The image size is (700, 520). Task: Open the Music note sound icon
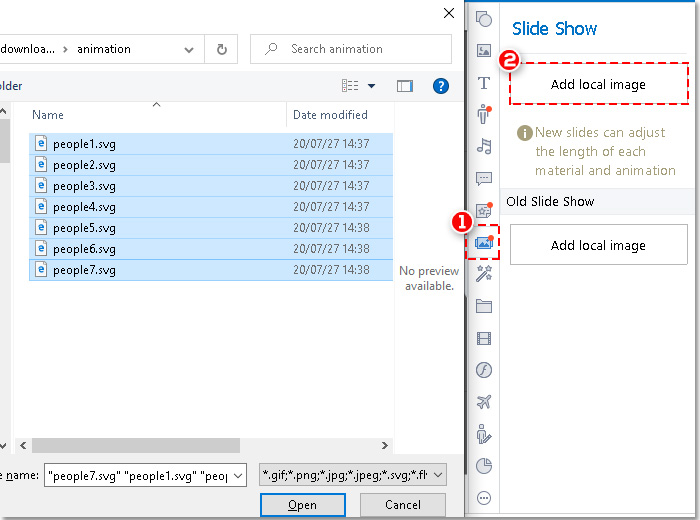click(484, 146)
